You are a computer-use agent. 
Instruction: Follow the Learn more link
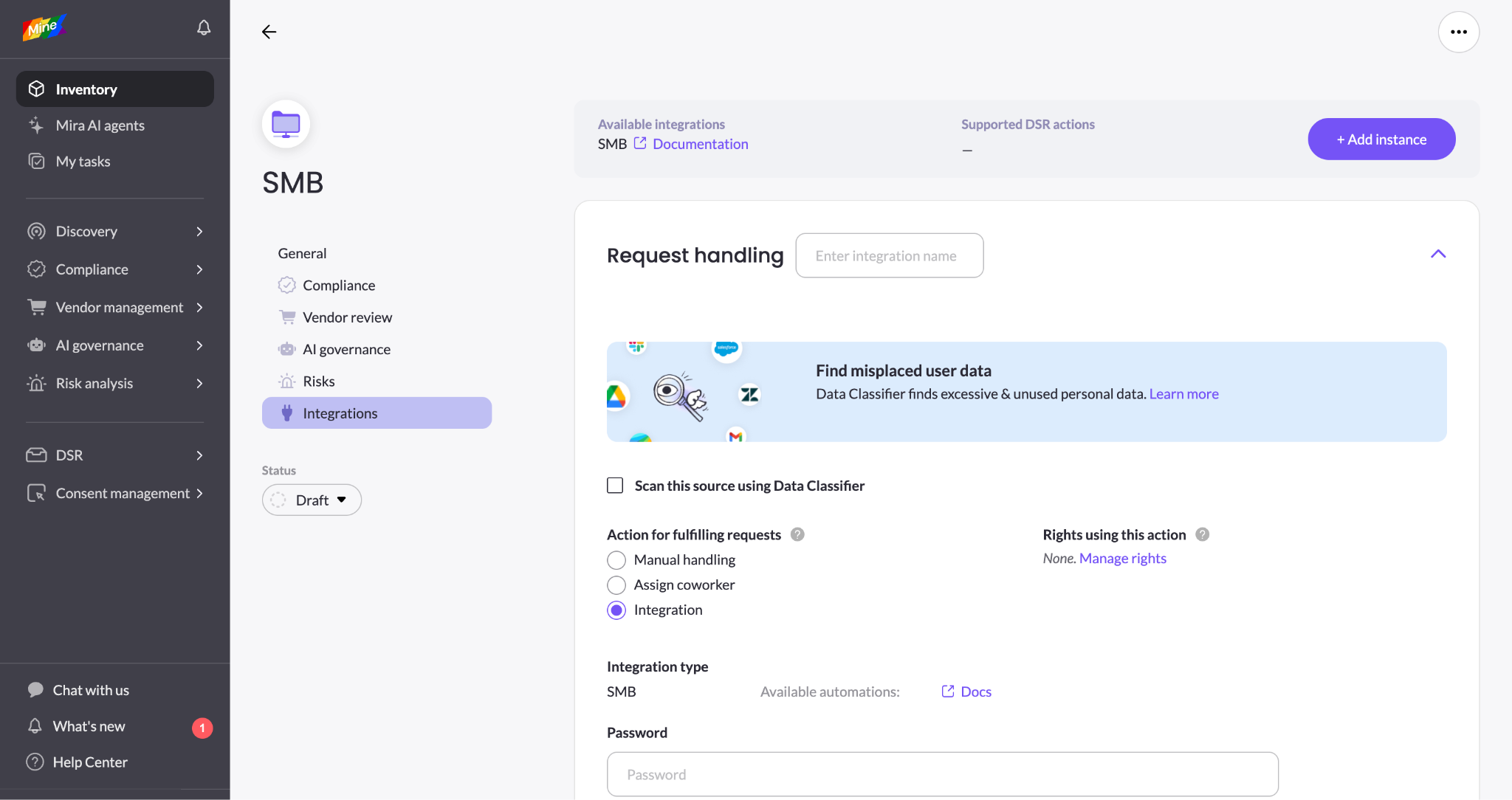point(1183,393)
